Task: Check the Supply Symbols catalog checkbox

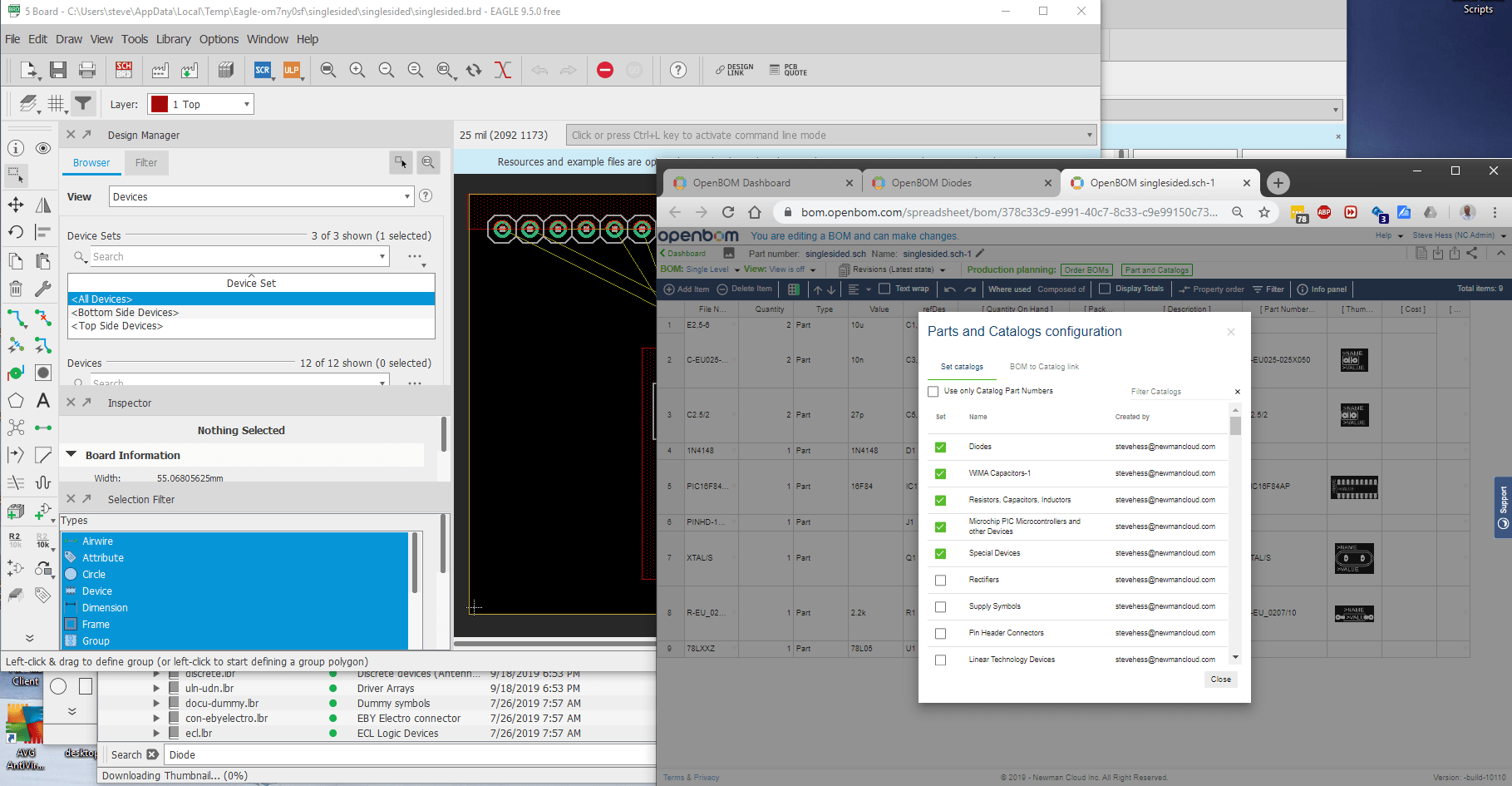Action: (x=940, y=606)
